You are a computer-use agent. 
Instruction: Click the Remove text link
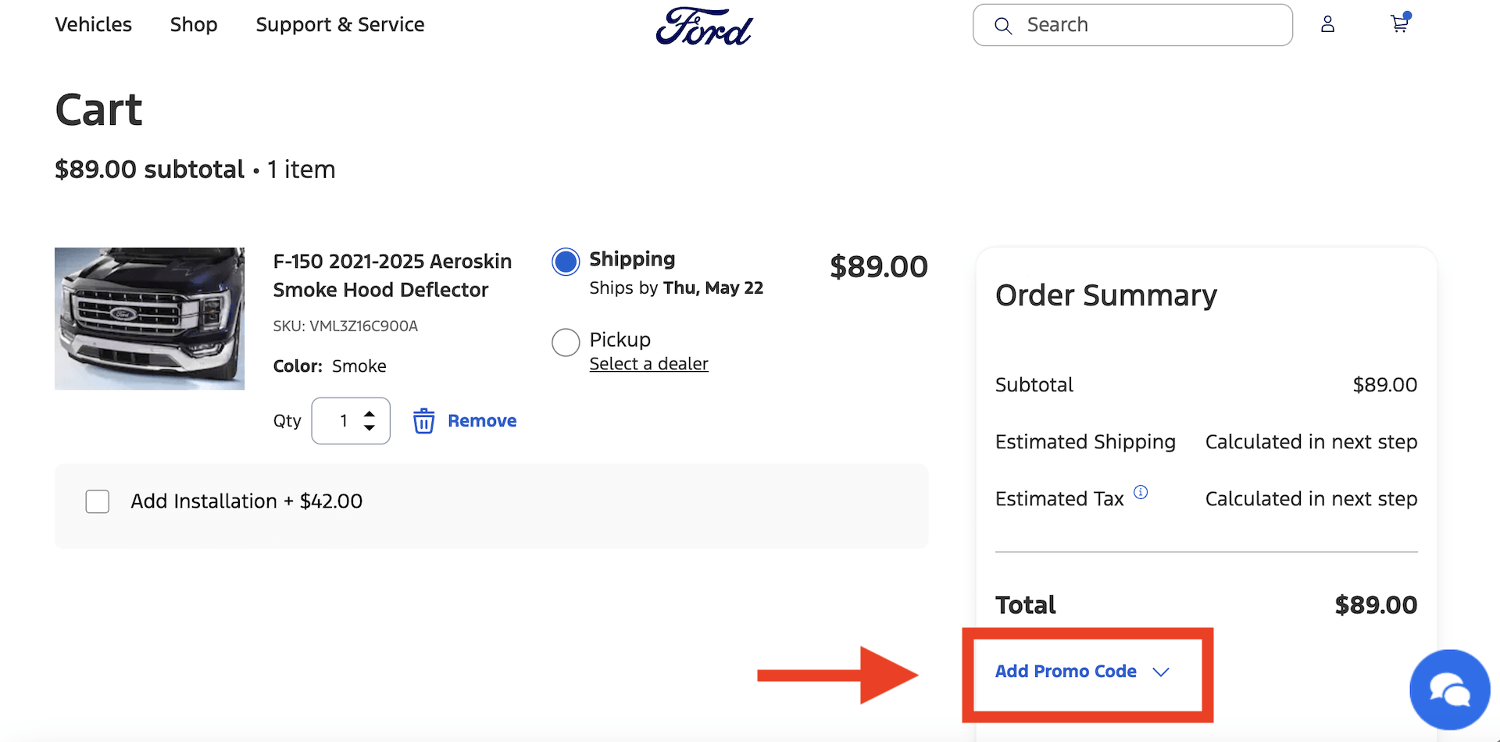click(x=482, y=421)
